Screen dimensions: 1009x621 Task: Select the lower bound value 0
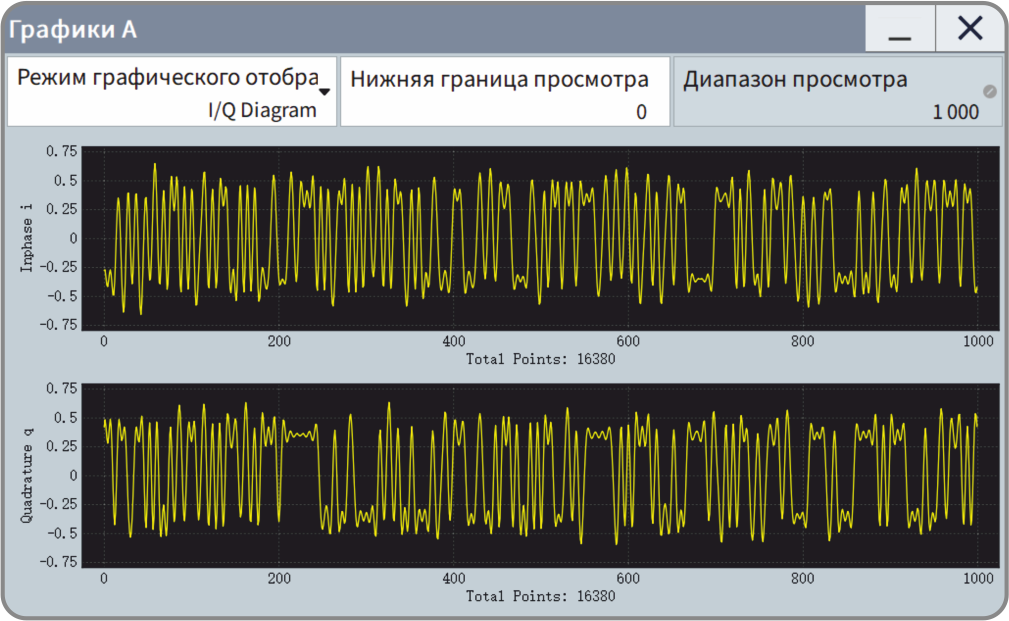tap(641, 112)
